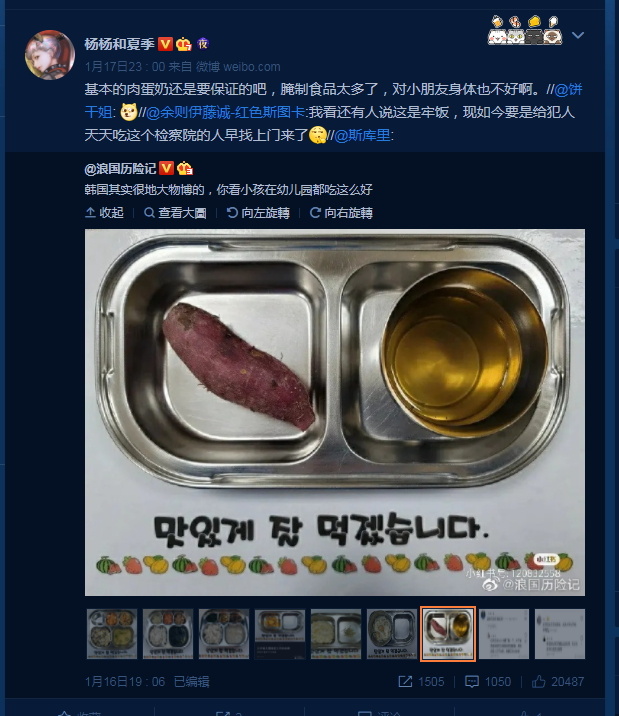Open the @浪国历险记 original poster link
The width and height of the screenshot is (619, 716).
coord(121,168)
